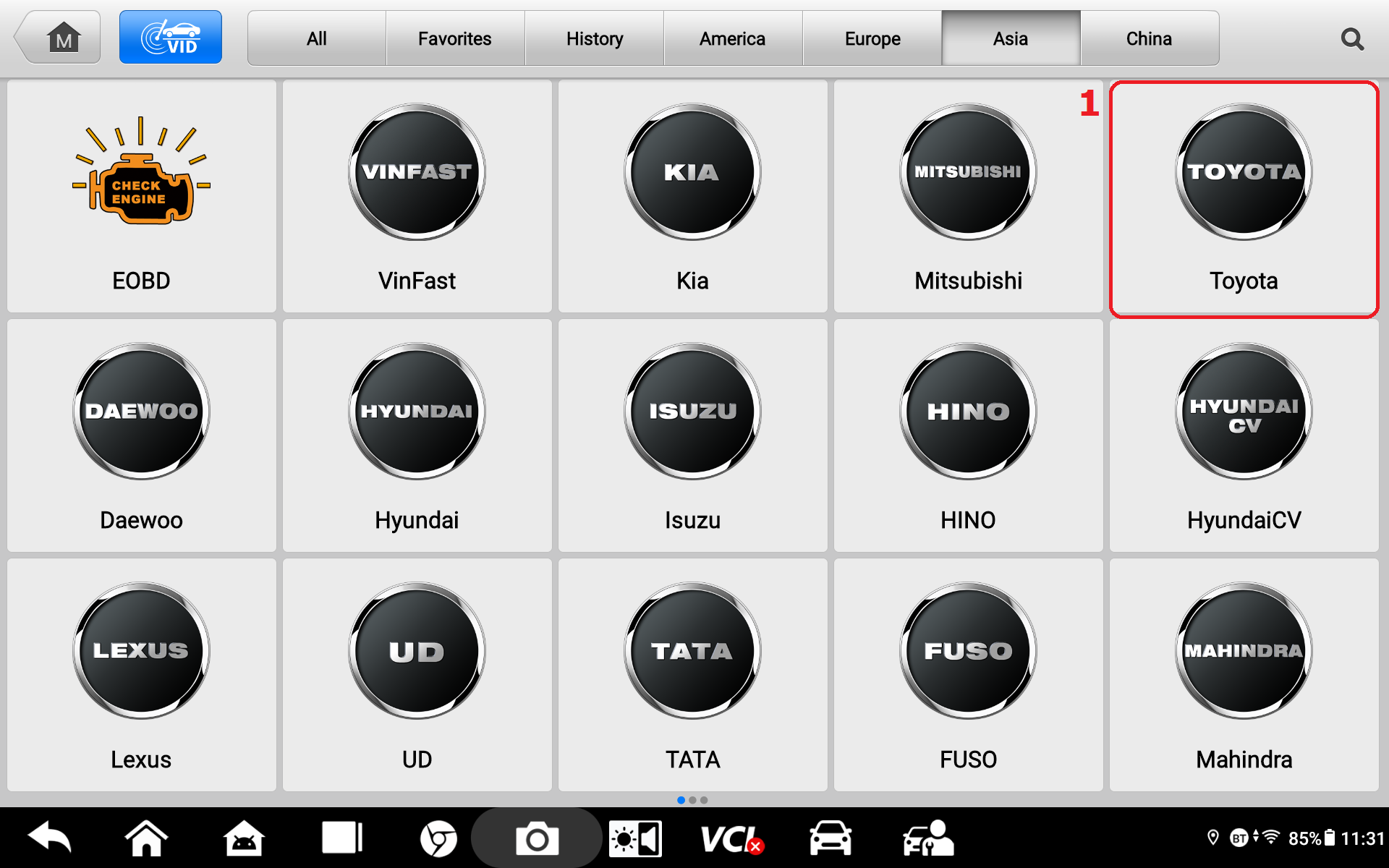Switch to the Europe tab
Image resolution: width=1389 pixels, height=868 pixels.
[872, 38]
